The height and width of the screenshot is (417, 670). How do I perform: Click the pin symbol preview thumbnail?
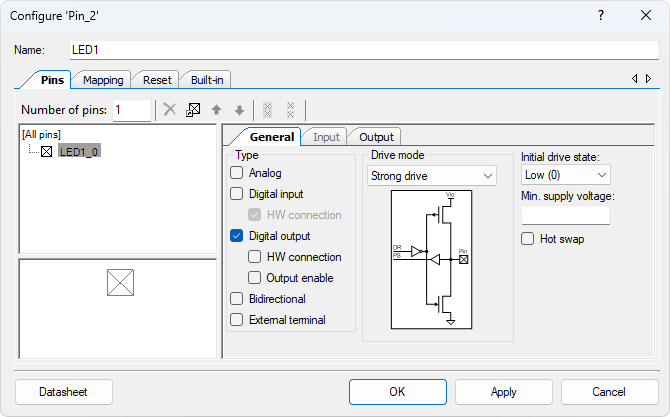pyautogui.click(x=120, y=284)
